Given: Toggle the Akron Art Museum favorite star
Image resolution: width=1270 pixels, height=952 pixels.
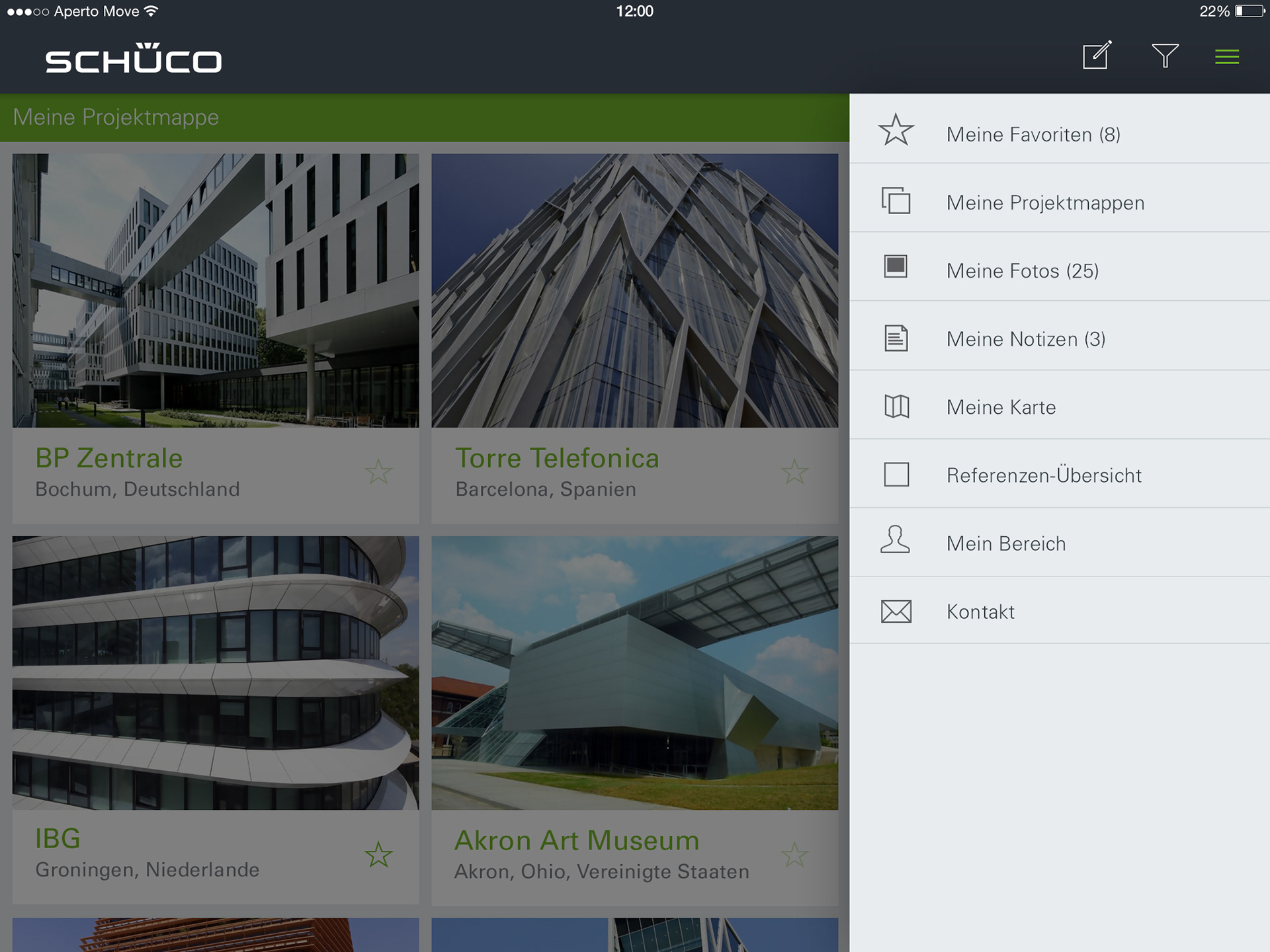Looking at the screenshot, I should point(794,854).
